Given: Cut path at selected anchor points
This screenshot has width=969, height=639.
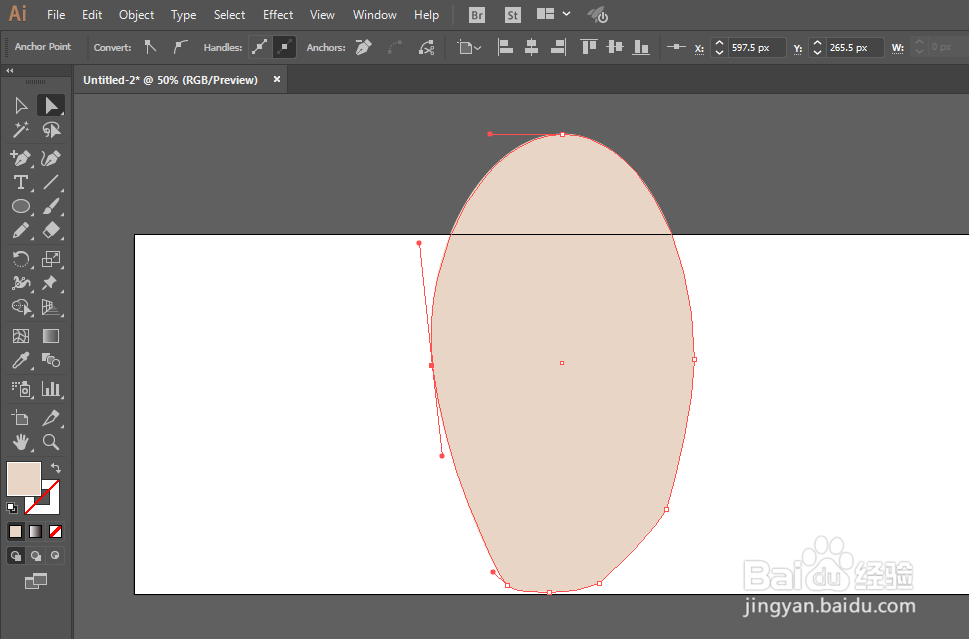Looking at the screenshot, I should pos(426,47).
